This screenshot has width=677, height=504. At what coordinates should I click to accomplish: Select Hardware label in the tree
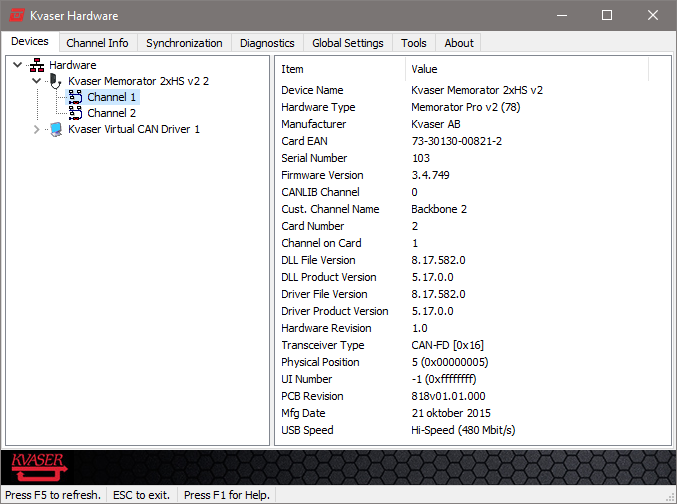73,65
